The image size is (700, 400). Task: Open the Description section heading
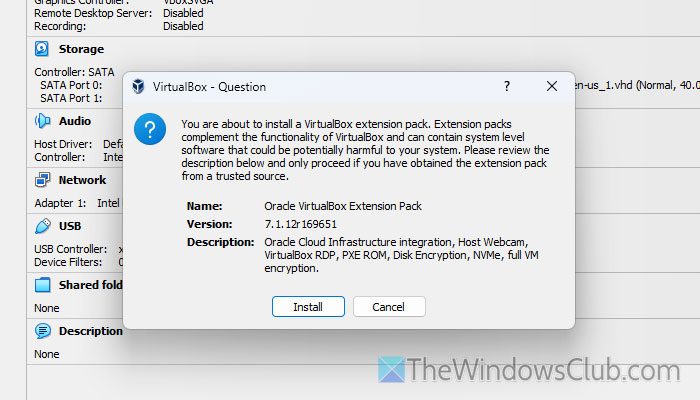point(90,331)
